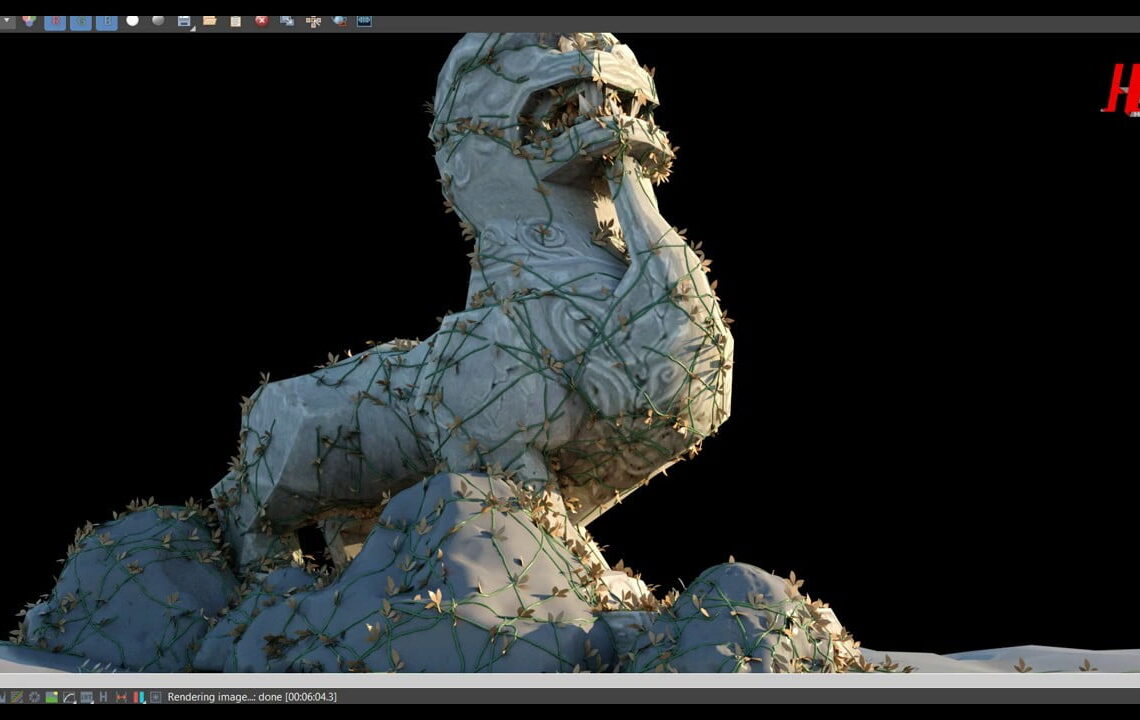The image size is (1140, 720).
Task: Show pixel information landscape icon
Action: [52, 697]
